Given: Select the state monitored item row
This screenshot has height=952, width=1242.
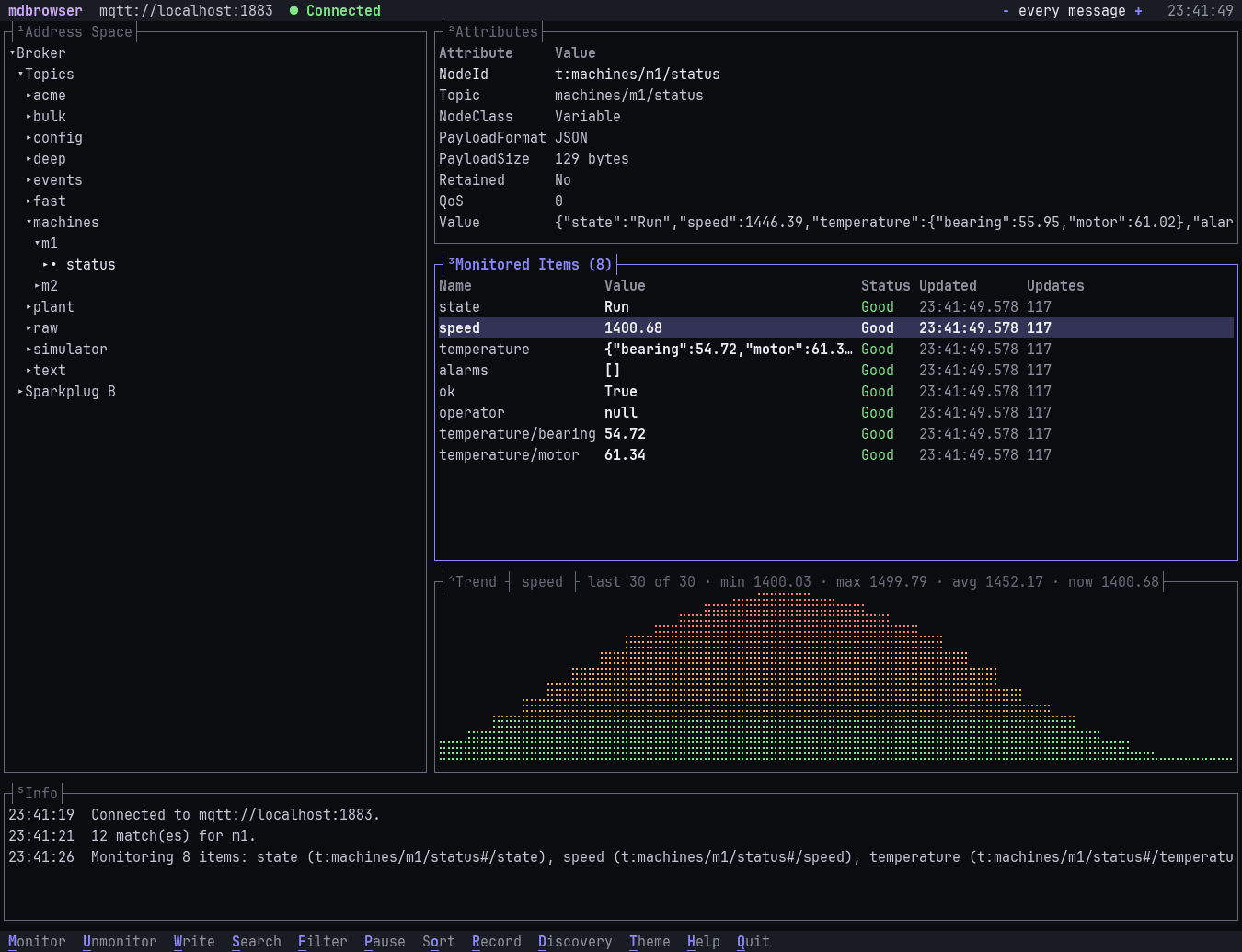Looking at the screenshot, I should pos(835,307).
